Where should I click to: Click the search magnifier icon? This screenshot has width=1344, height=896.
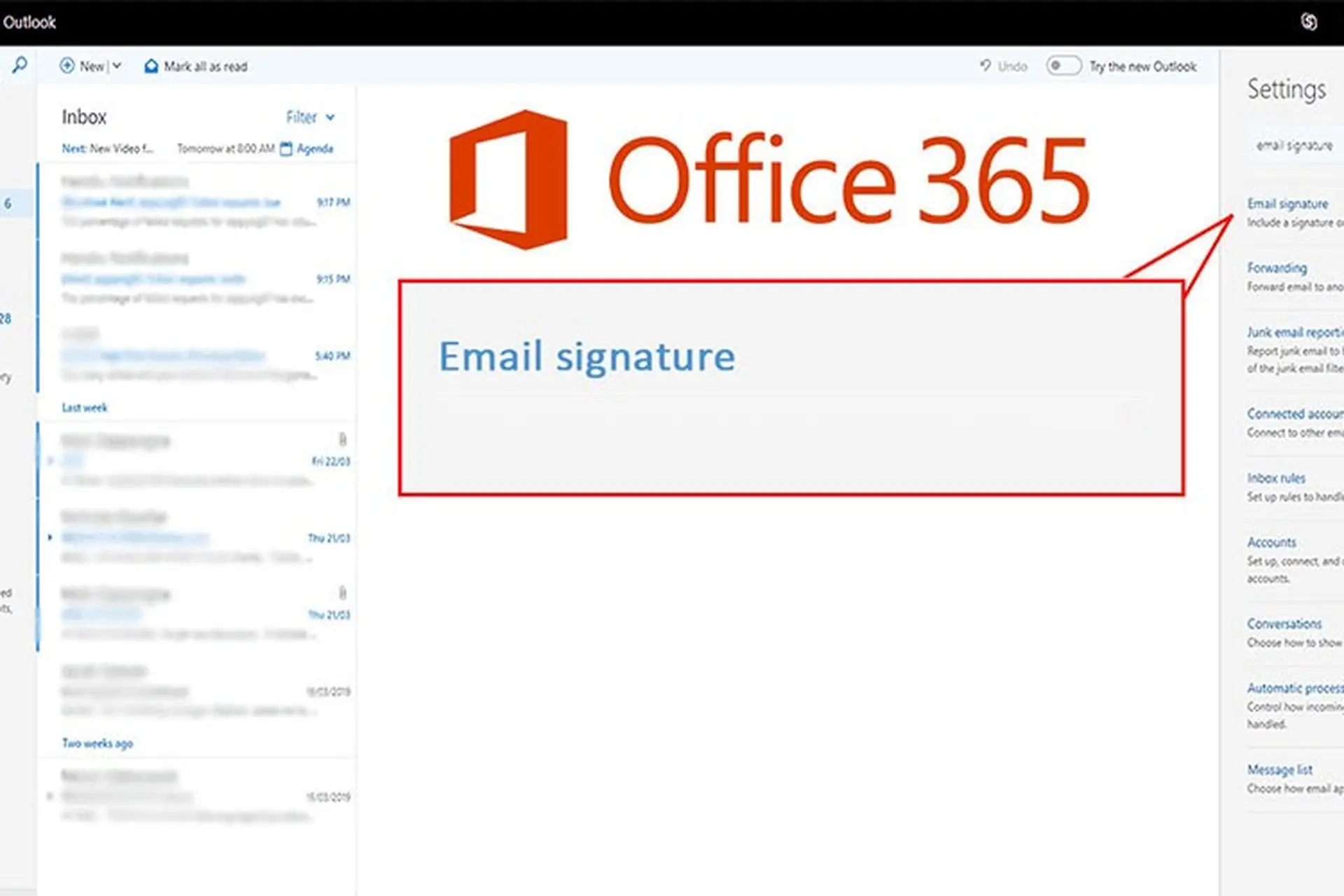pyautogui.click(x=19, y=64)
